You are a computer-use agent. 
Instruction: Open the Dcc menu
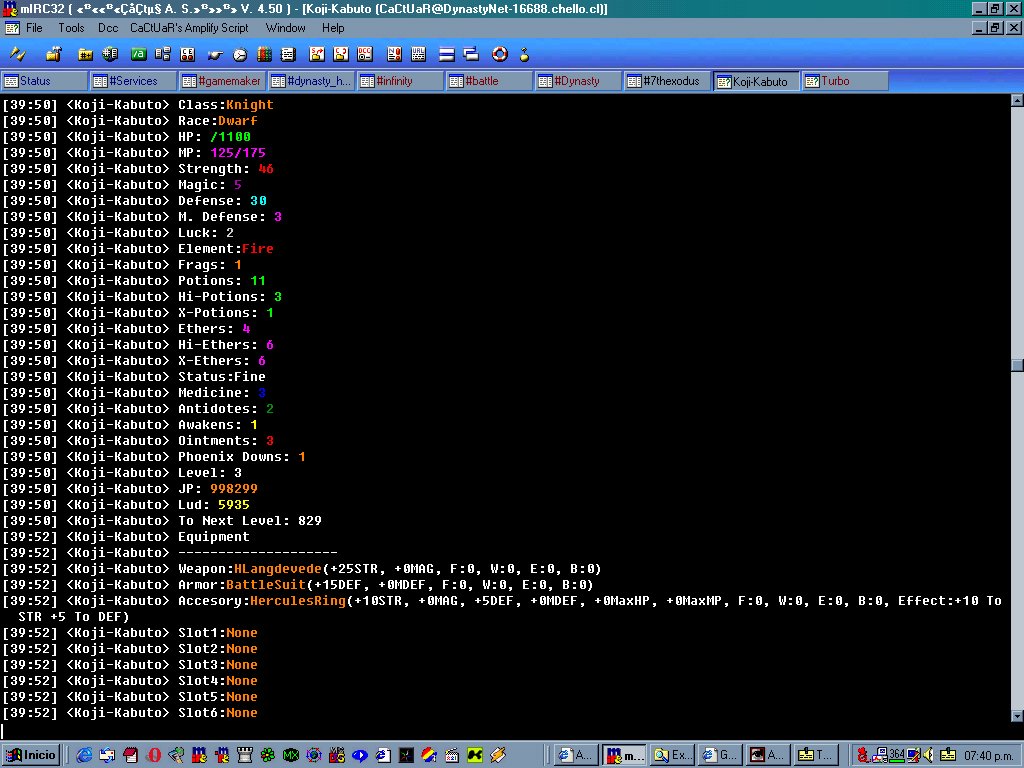pos(108,28)
